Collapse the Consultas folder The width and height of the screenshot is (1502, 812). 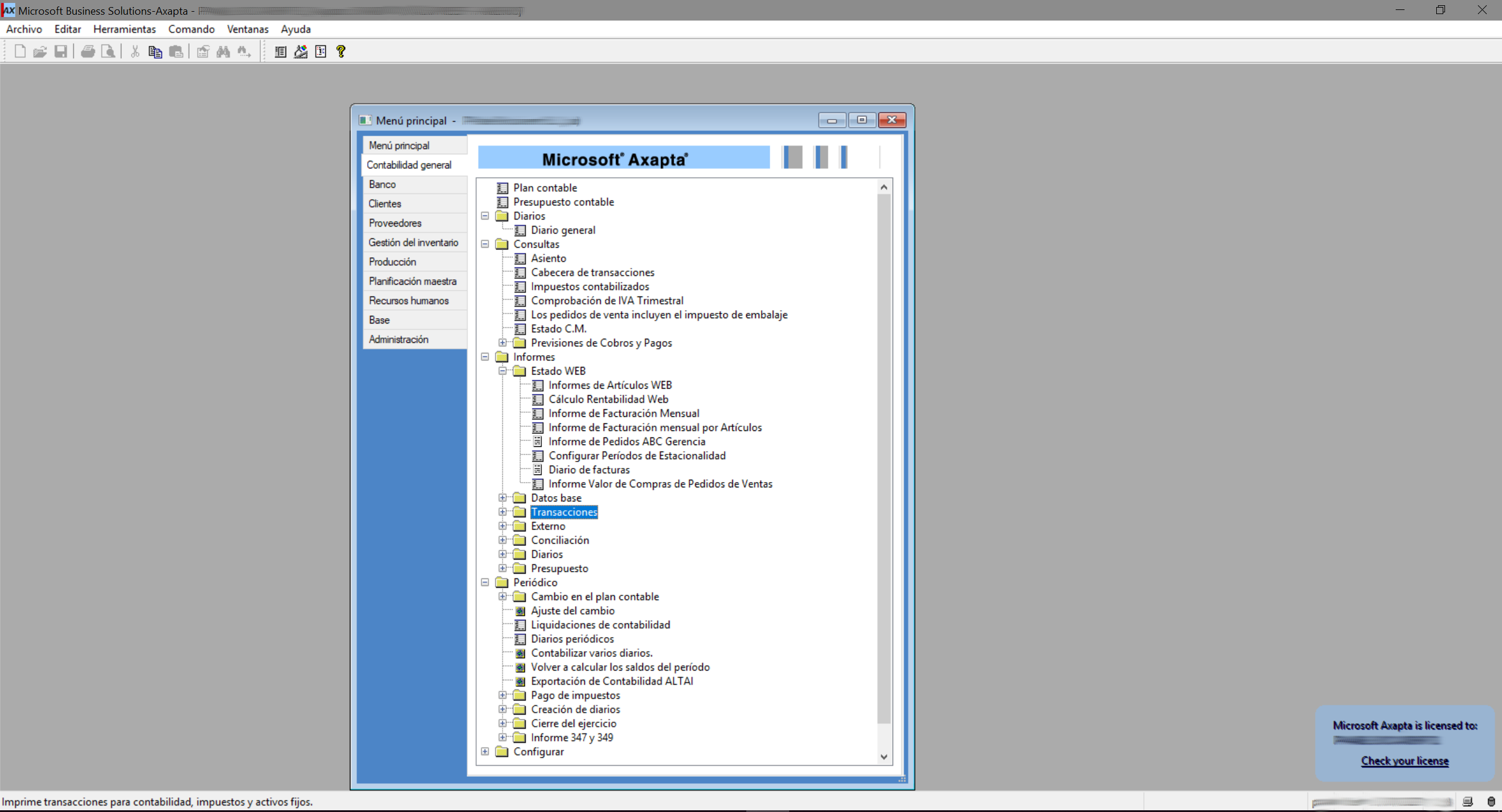point(485,244)
